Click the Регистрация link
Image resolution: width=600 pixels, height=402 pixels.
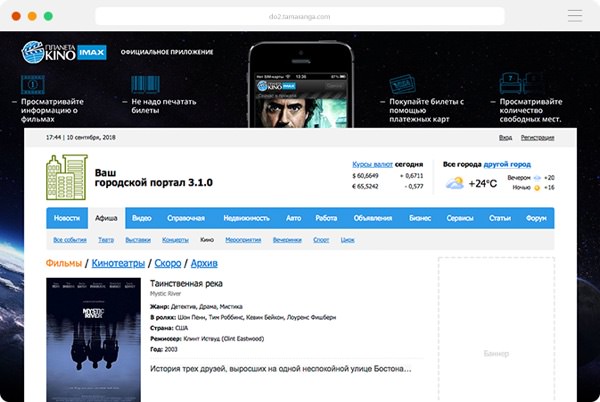click(x=537, y=137)
